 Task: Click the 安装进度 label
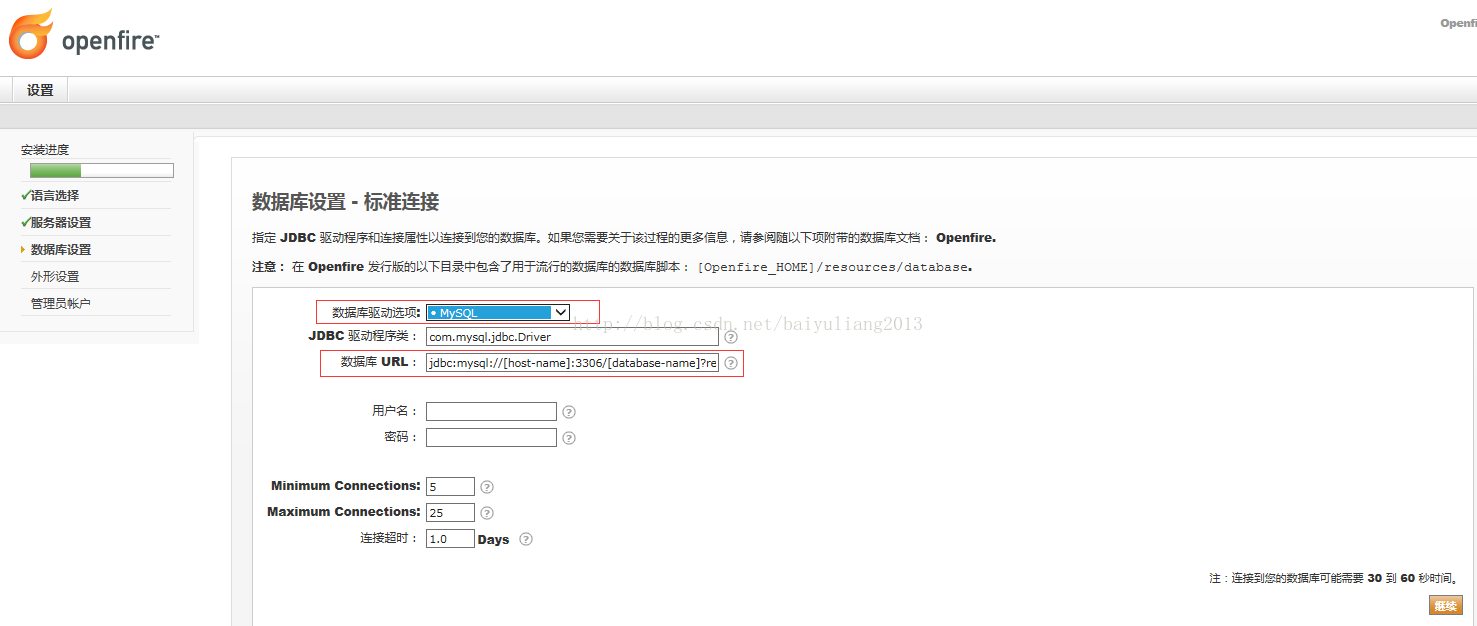coord(45,150)
